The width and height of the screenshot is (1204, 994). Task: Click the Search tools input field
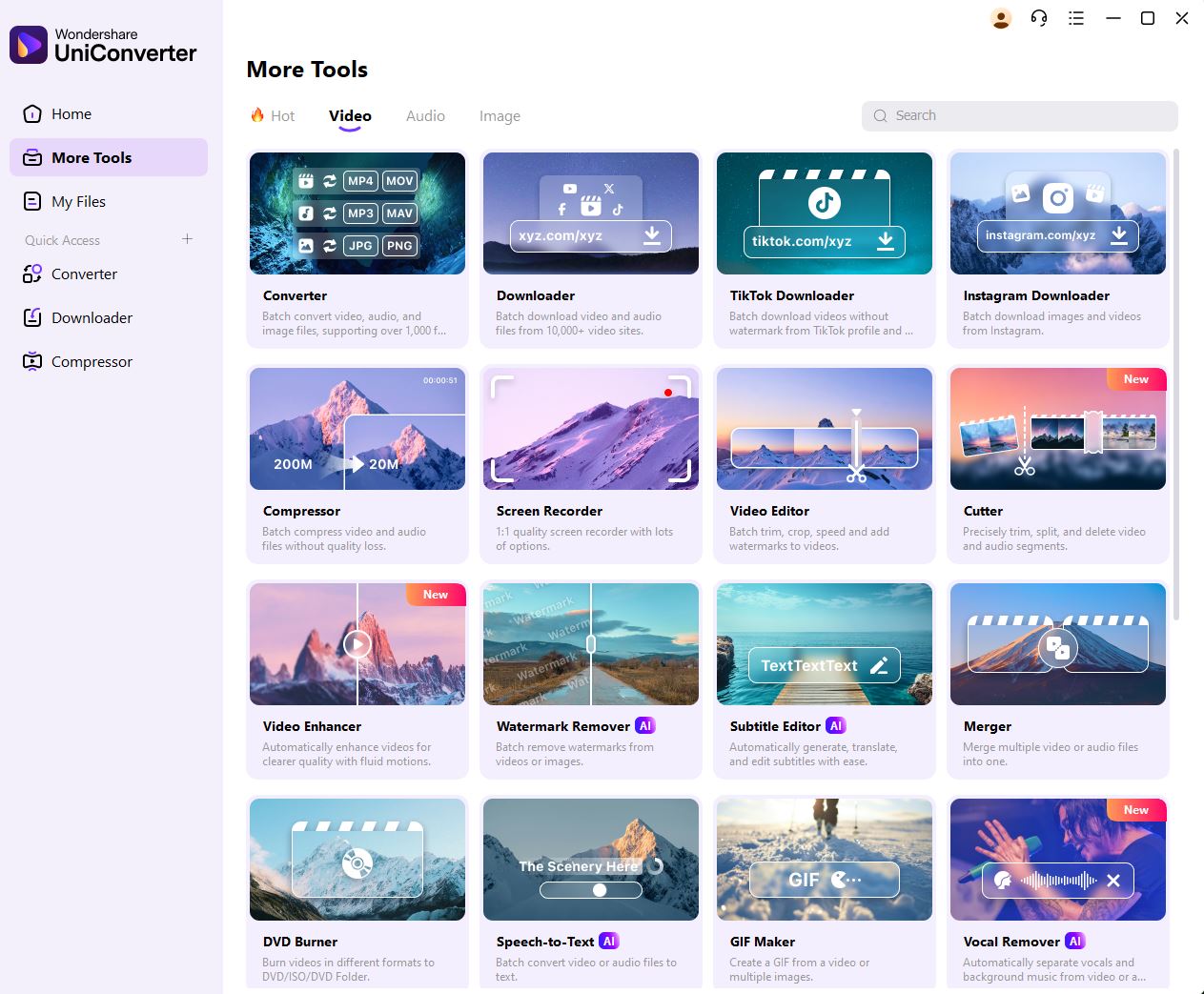click(x=1020, y=116)
